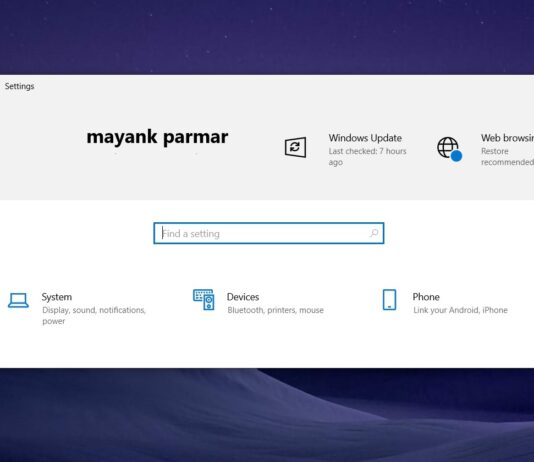
Task: Click the mayank parmar account name
Action: tap(157, 137)
